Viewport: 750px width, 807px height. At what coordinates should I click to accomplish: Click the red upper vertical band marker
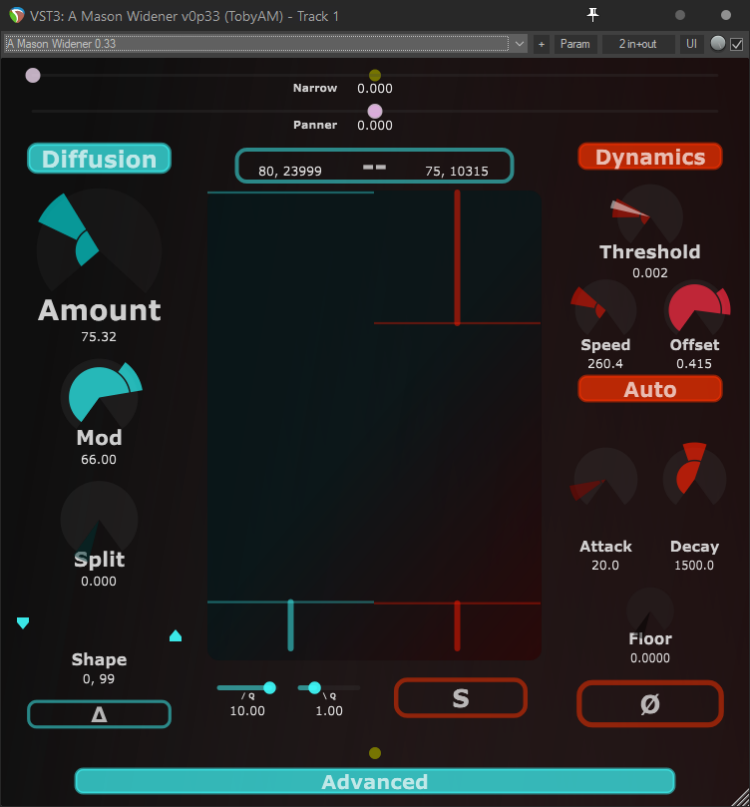(457, 257)
